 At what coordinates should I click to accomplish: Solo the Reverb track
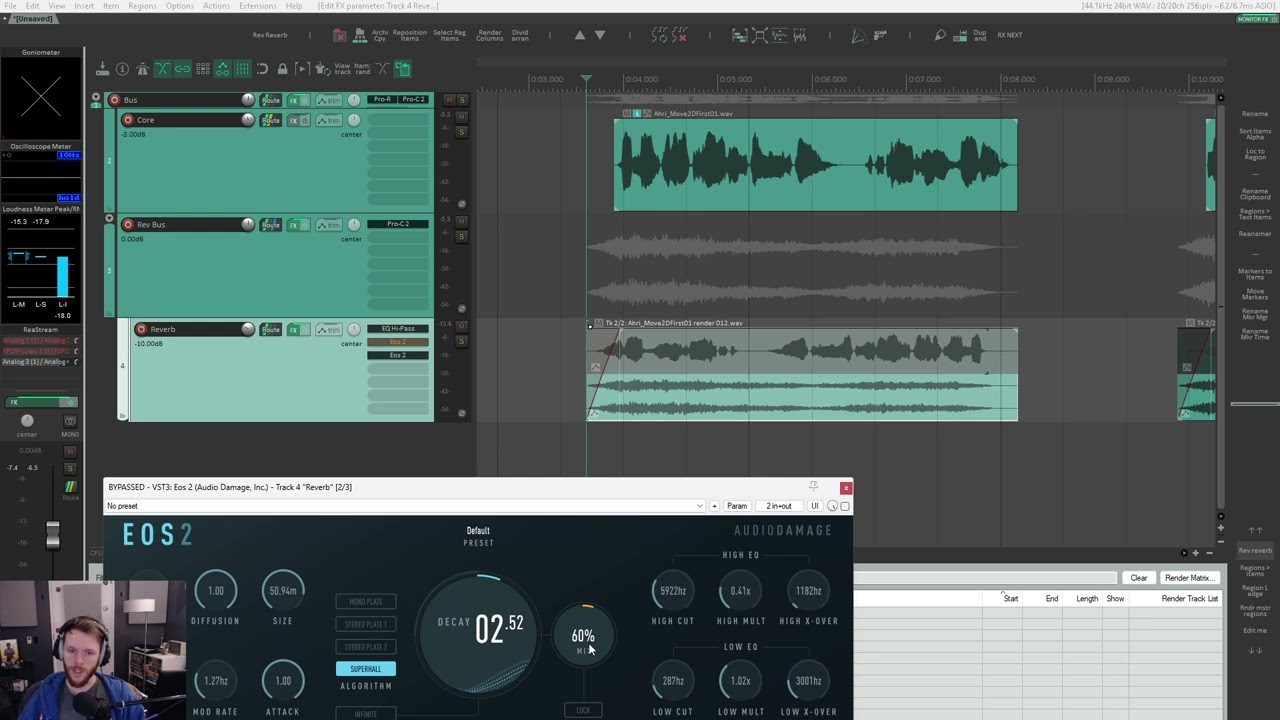[461, 341]
